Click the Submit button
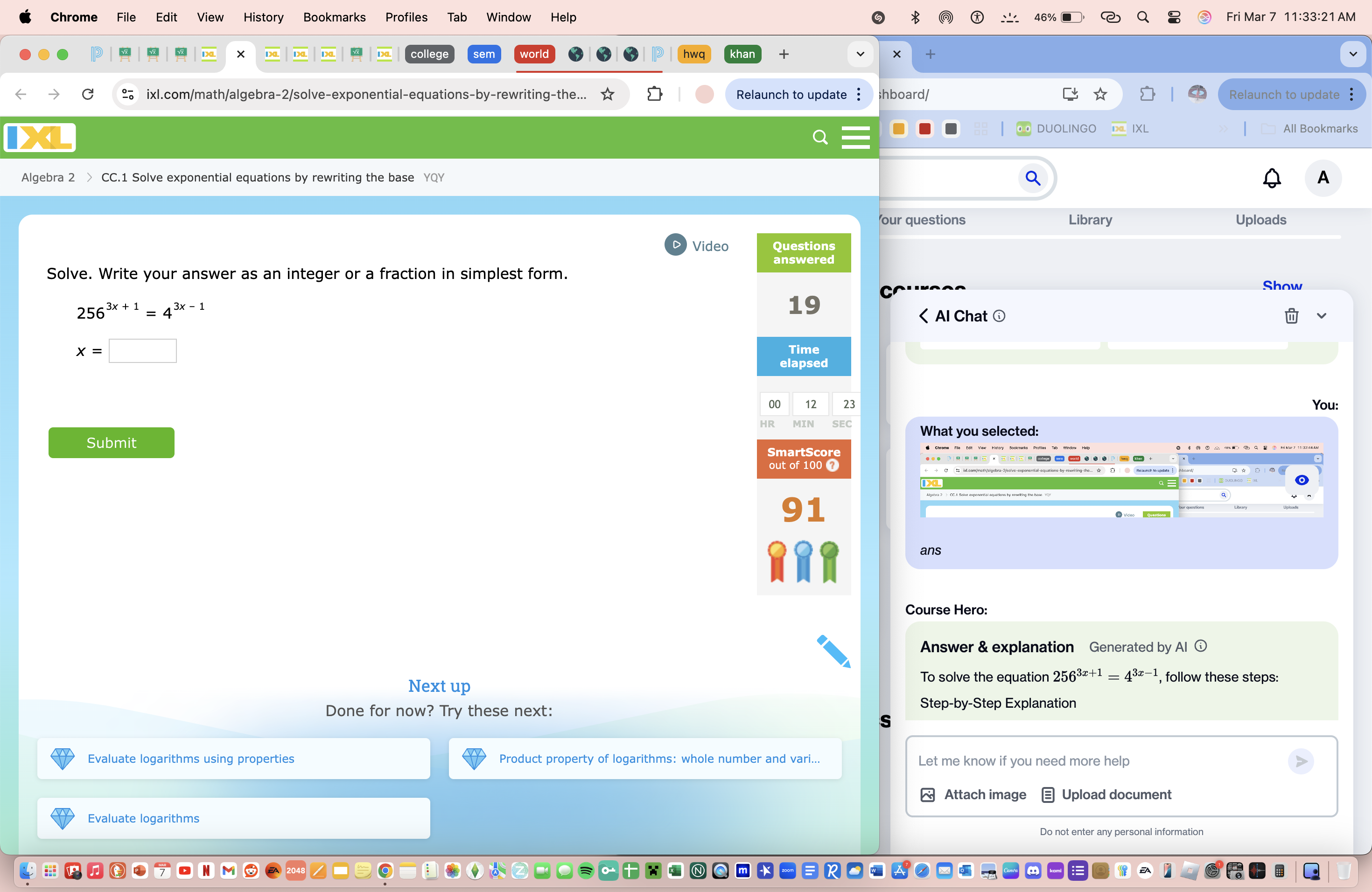The width and height of the screenshot is (1372, 892). pyautogui.click(x=111, y=443)
